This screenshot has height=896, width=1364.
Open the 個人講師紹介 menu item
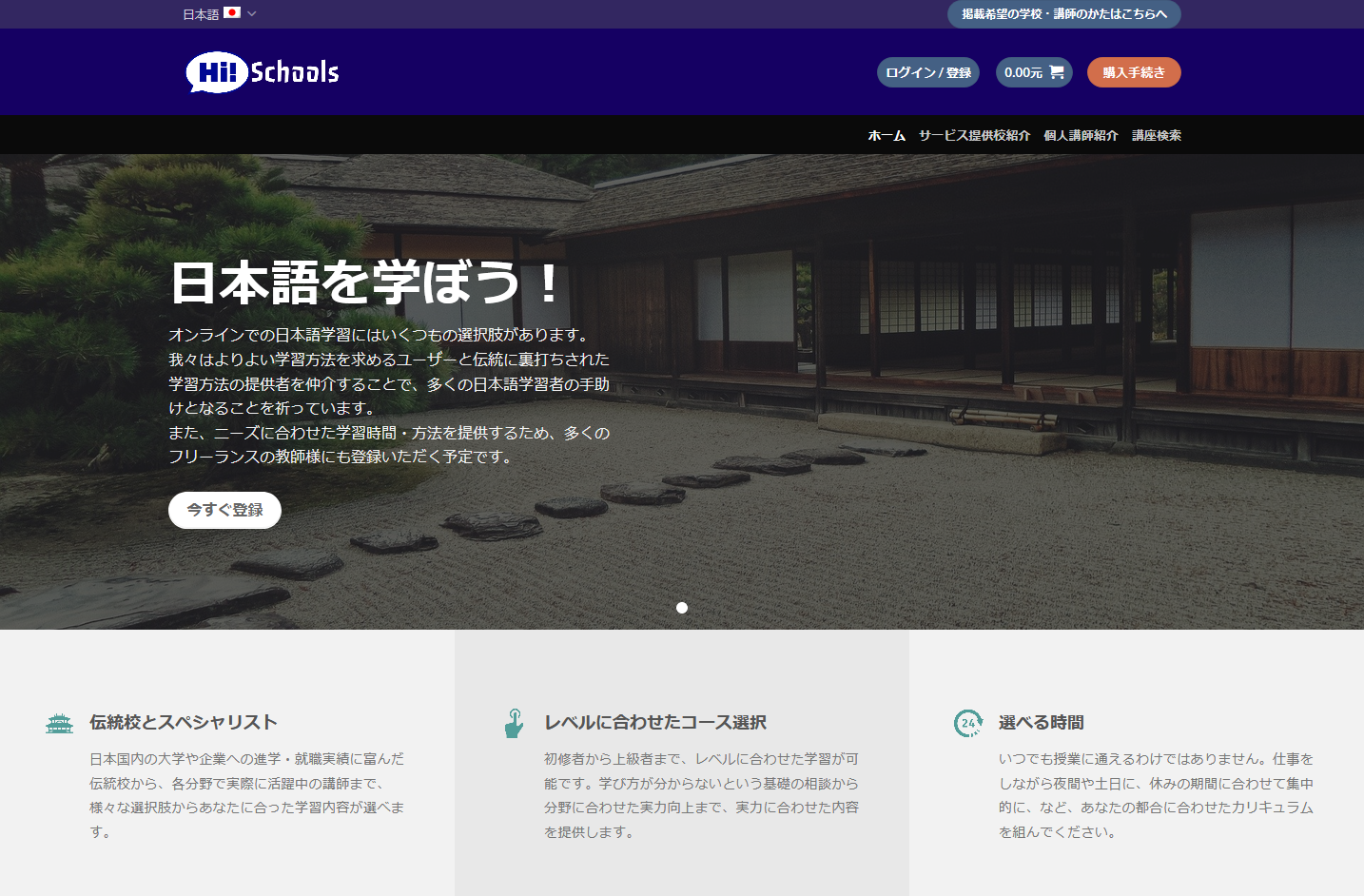pos(1081,136)
